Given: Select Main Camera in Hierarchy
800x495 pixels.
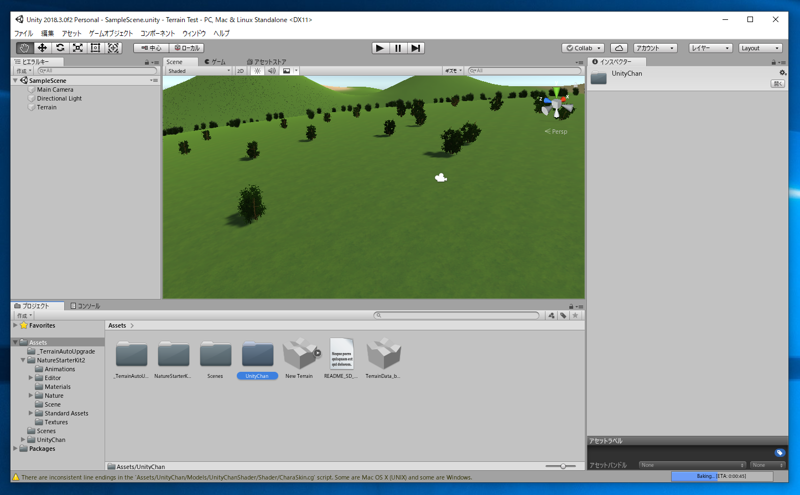Looking at the screenshot, I should tap(55, 89).
